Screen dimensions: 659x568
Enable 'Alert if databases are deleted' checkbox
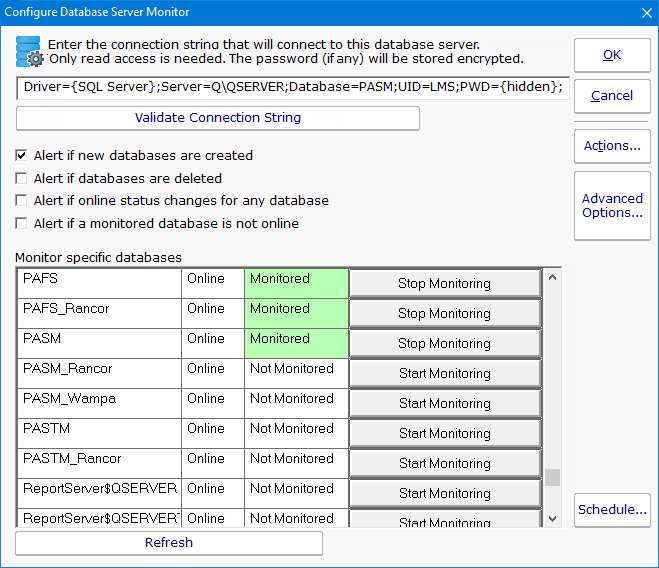tap(22, 179)
